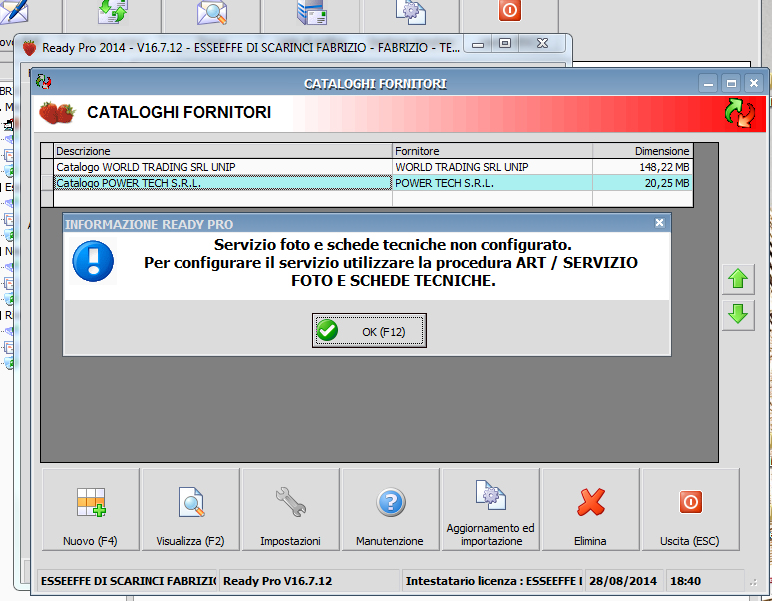Screen dimensions: 772x601
Task: Close the Cataloghi Fornitori window
Action: [754, 84]
